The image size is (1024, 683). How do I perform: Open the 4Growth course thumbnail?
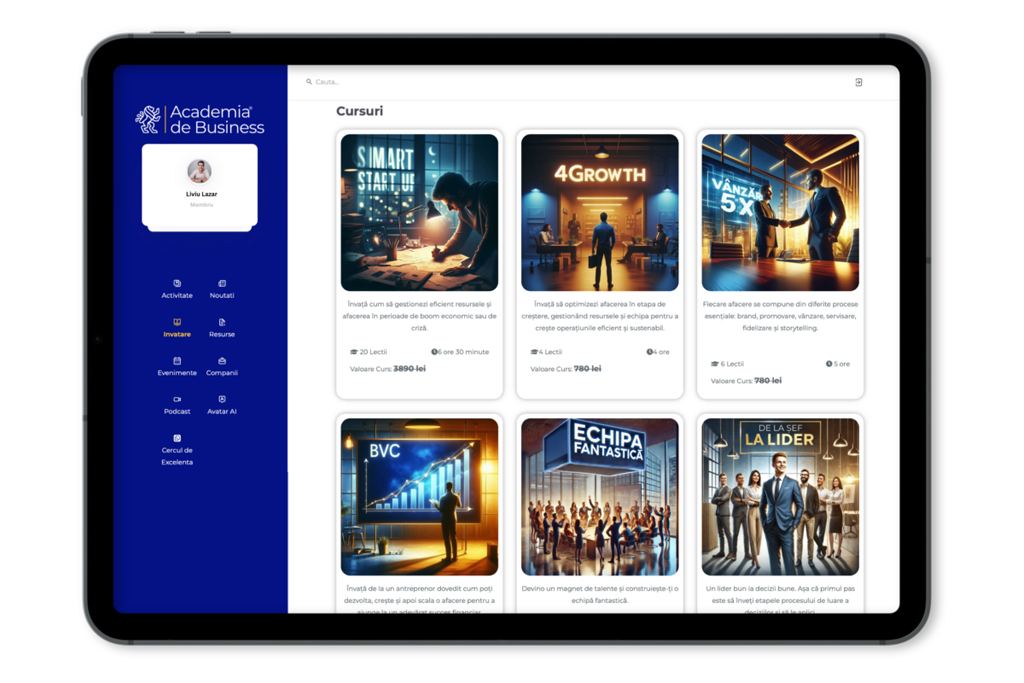(x=600, y=213)
